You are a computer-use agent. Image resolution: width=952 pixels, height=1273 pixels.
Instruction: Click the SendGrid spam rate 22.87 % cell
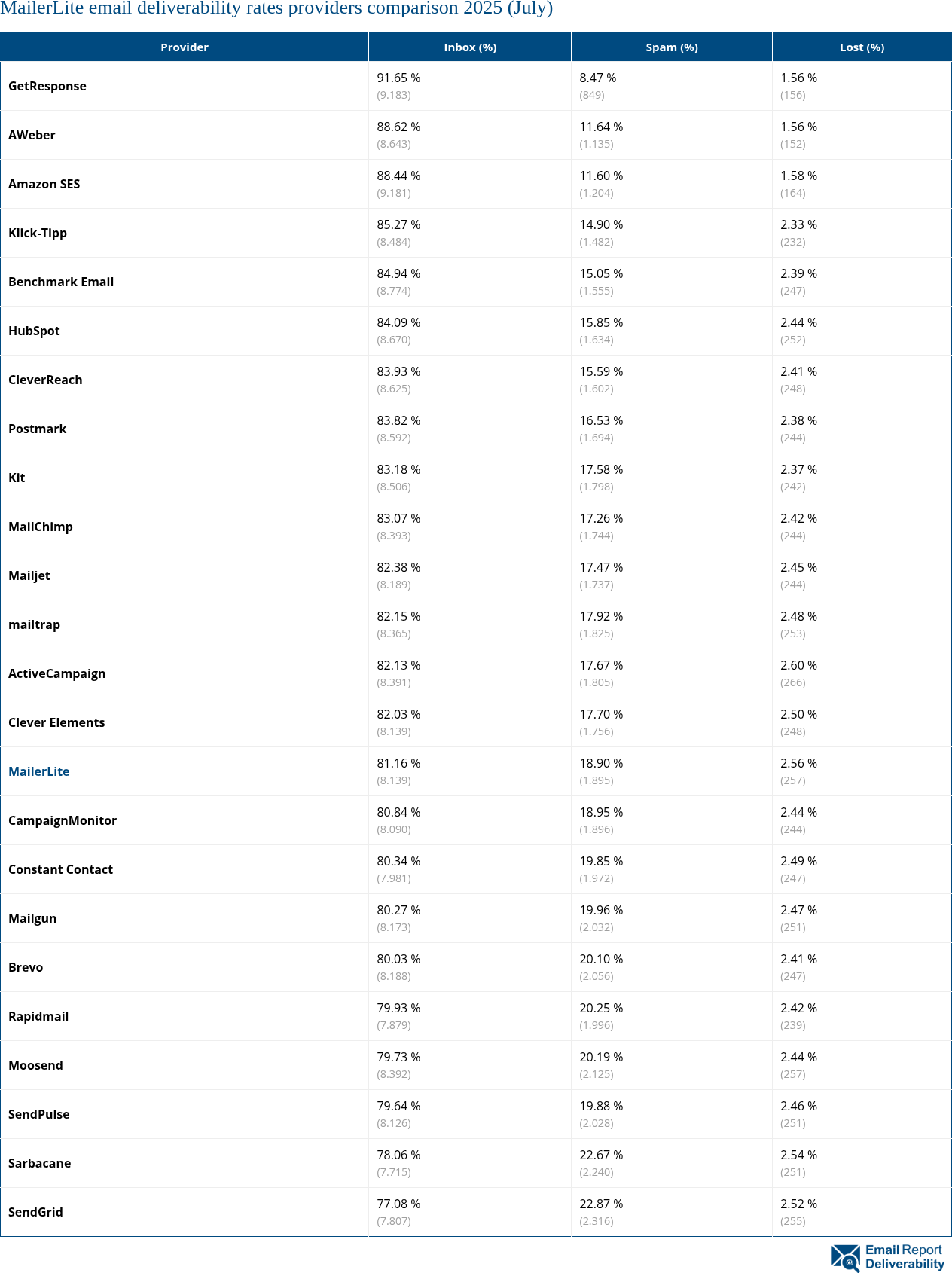pos(601,1204)
